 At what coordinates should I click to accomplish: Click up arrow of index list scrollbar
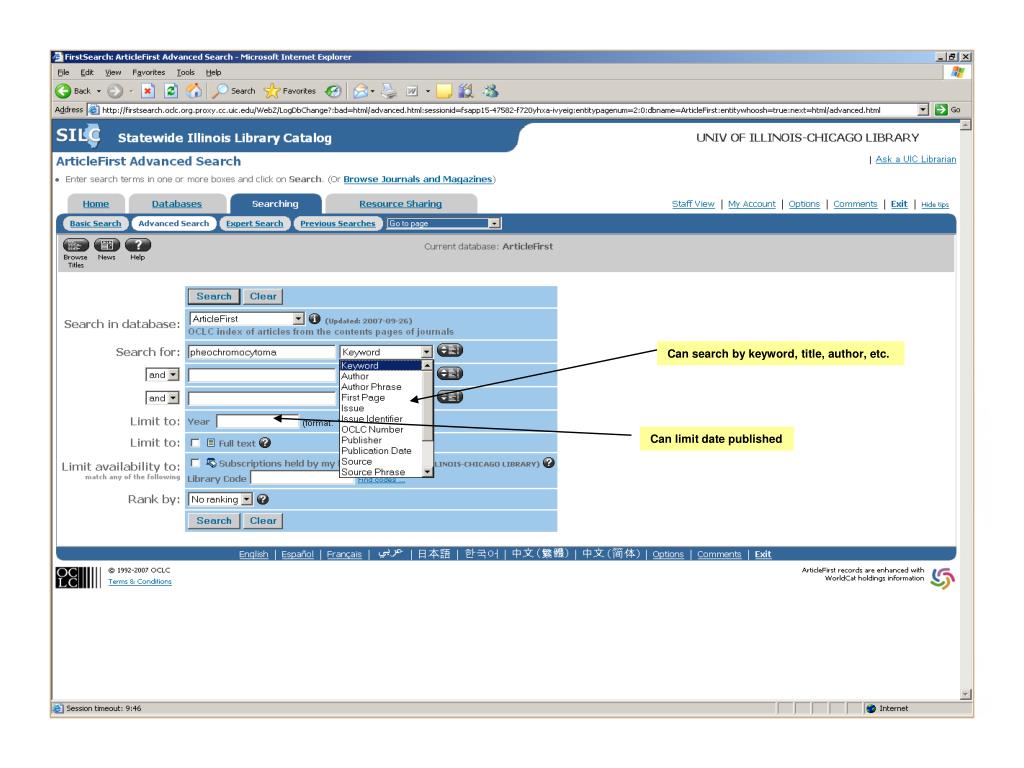427,366
